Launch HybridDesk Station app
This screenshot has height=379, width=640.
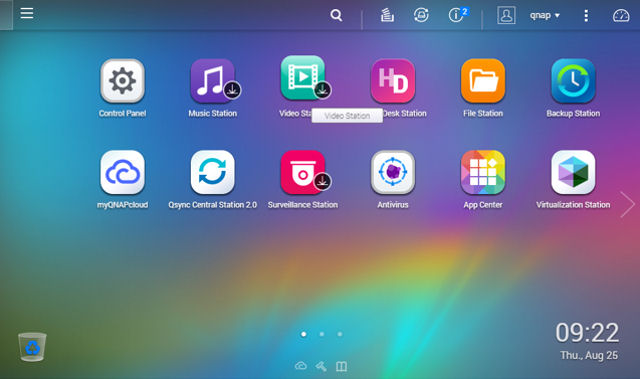[x=393, y=81]
